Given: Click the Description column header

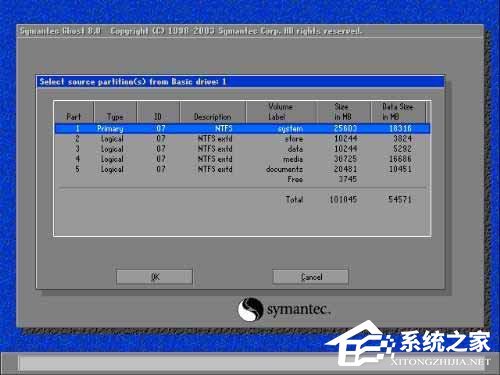Looking at the screenshot, I should pos(212,117).
